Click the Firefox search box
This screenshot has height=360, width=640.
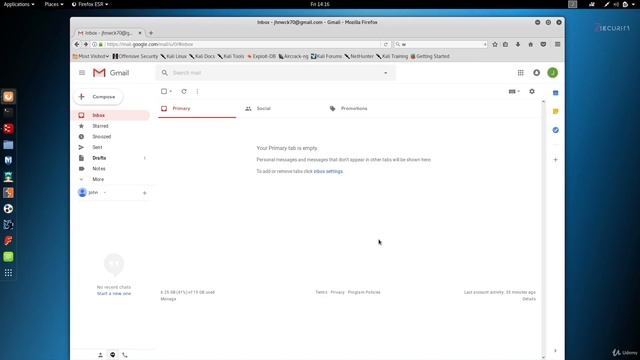(441, 44)
